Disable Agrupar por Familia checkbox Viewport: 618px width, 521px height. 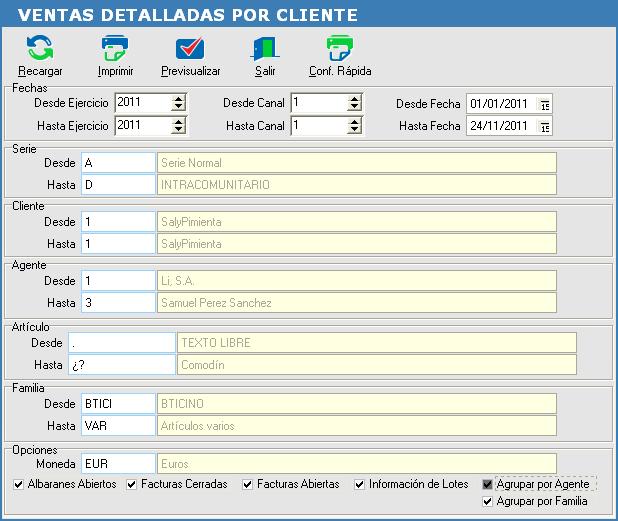[x=488, y=501]
